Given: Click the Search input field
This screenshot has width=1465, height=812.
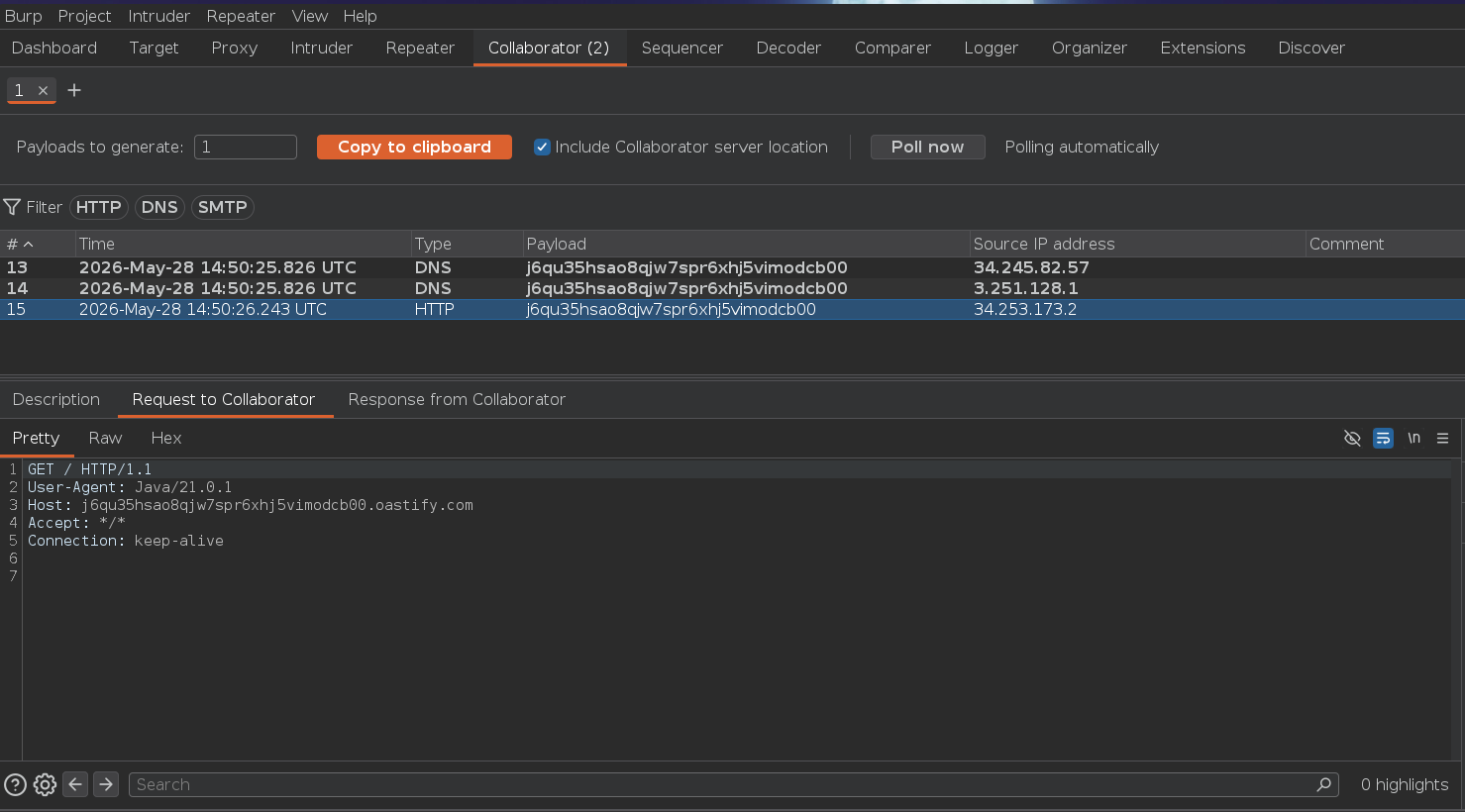Looking at the screenshot, I should click(x=734, y=784).
